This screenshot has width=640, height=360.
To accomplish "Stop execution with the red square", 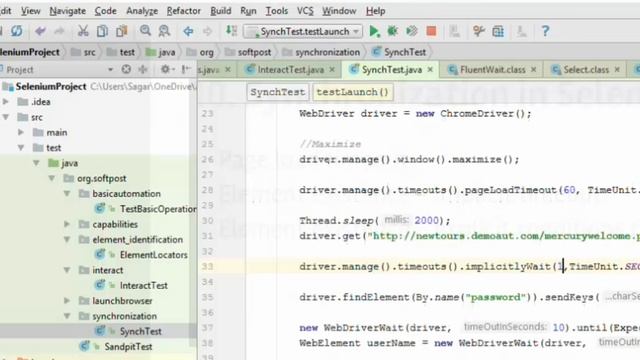I will pos(431,31).
